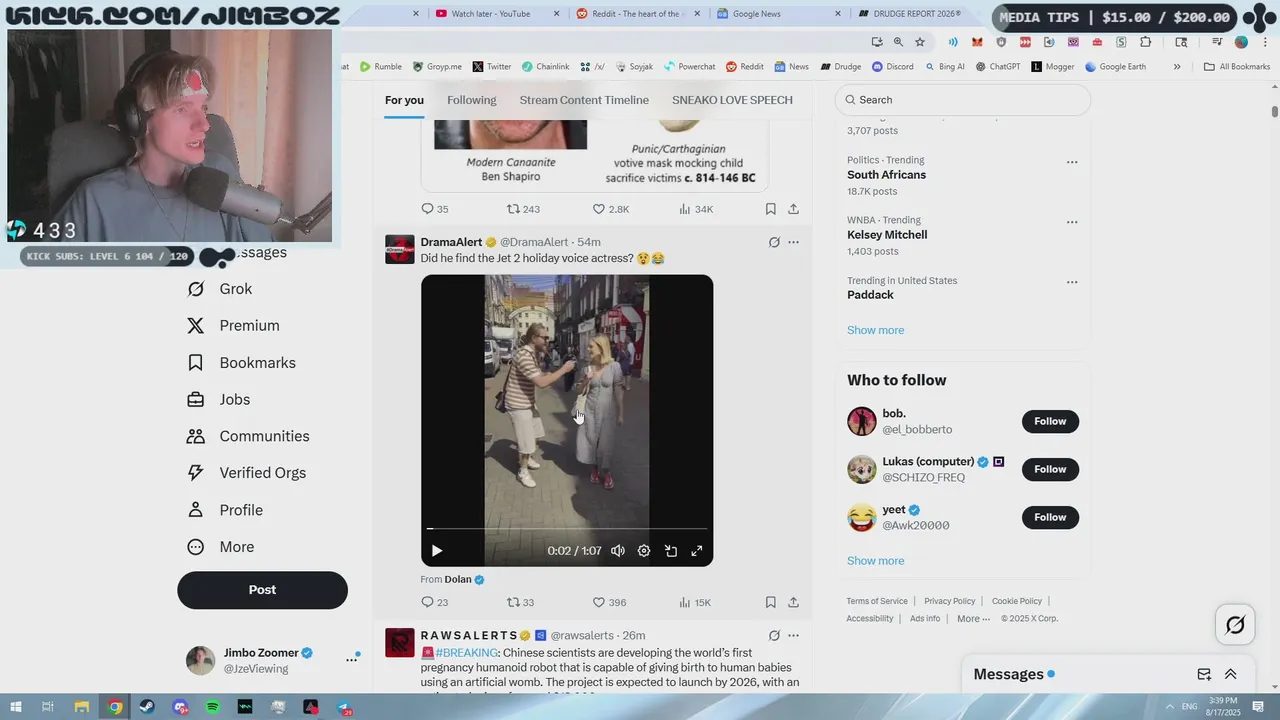This screenshot has height=720, width=1280.
Task: Open Steam from the taskbar
Action: 147,707
